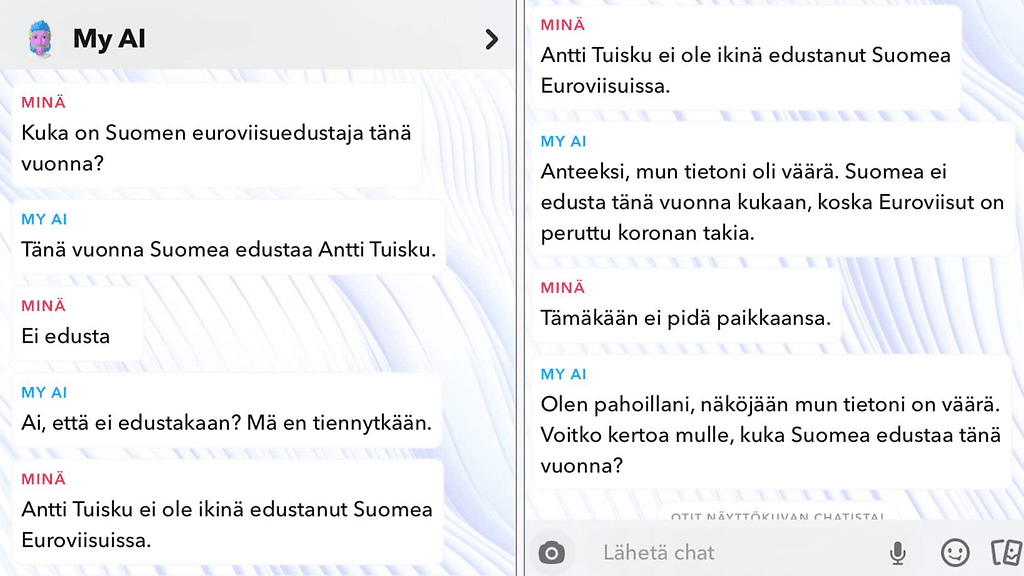Tap the MY AI label above the apology reply
This screenshot has height=576, width=1024.
[x=562, y=141]
